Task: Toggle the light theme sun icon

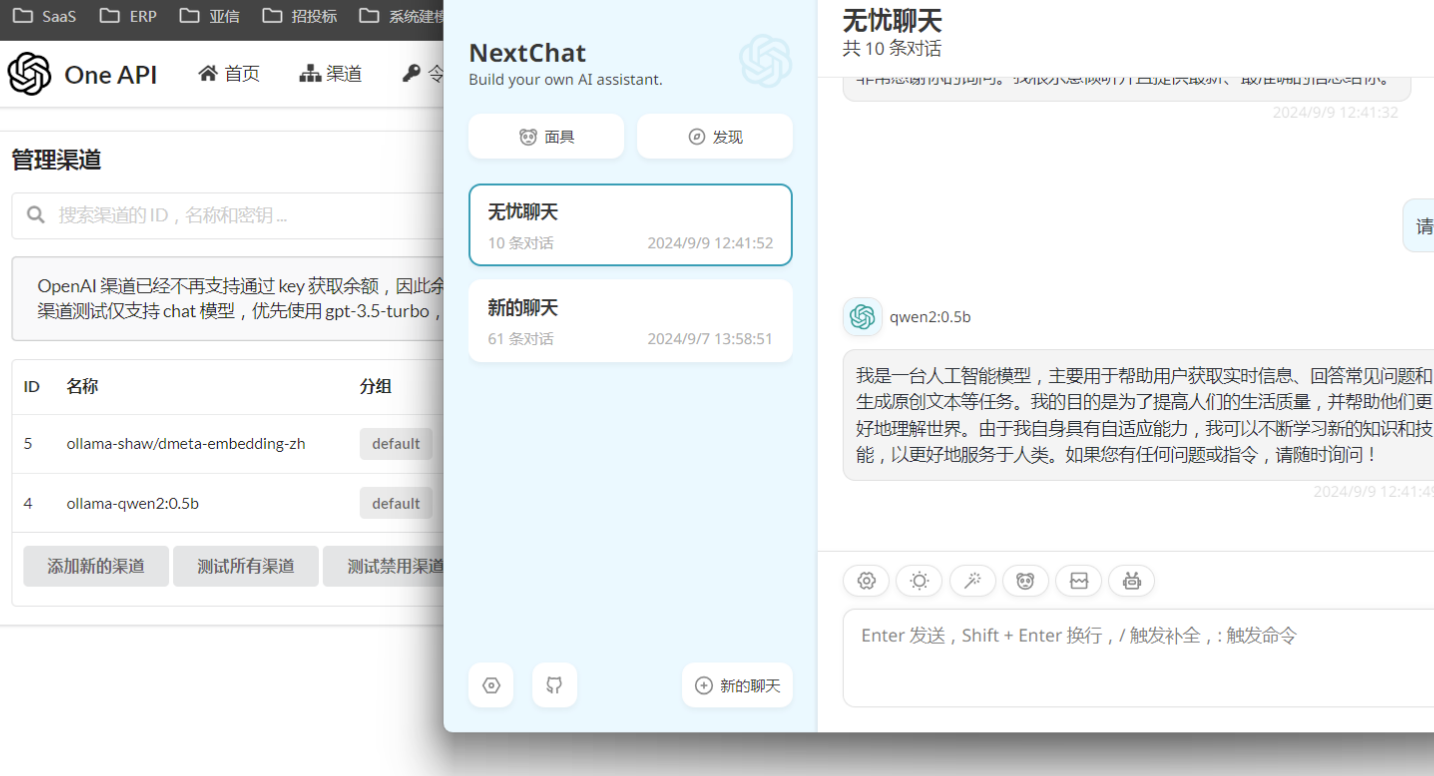Action: coord(919,581)
